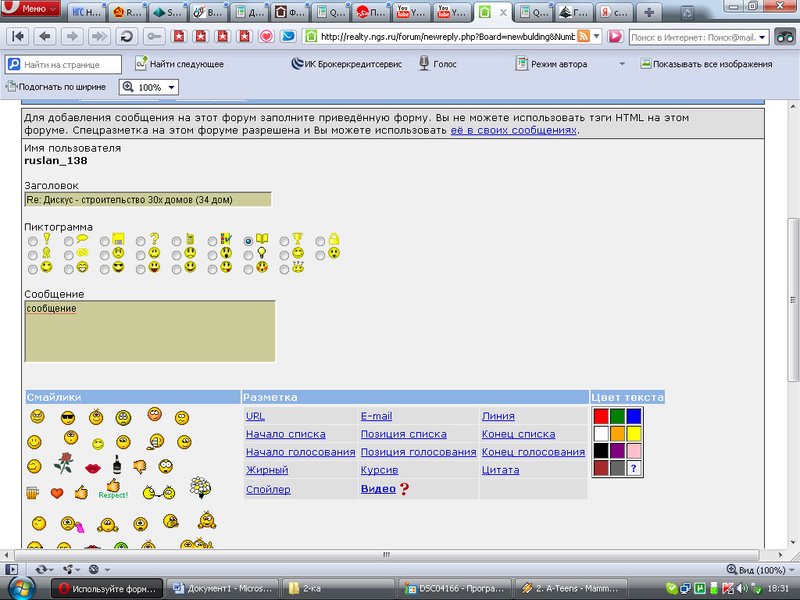Click the pink heart bookmark icon
This screenshot has height=600, width=800.
[266, 37]
